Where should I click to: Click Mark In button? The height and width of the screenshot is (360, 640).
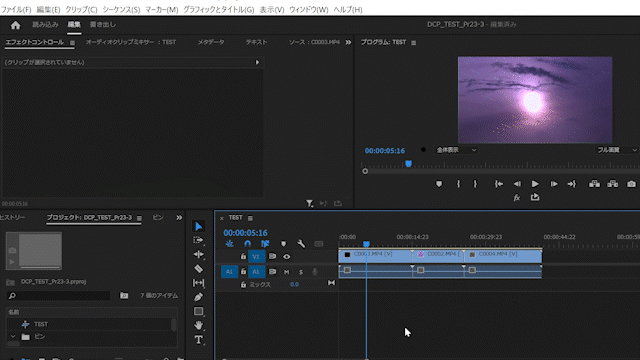[458, 184]
